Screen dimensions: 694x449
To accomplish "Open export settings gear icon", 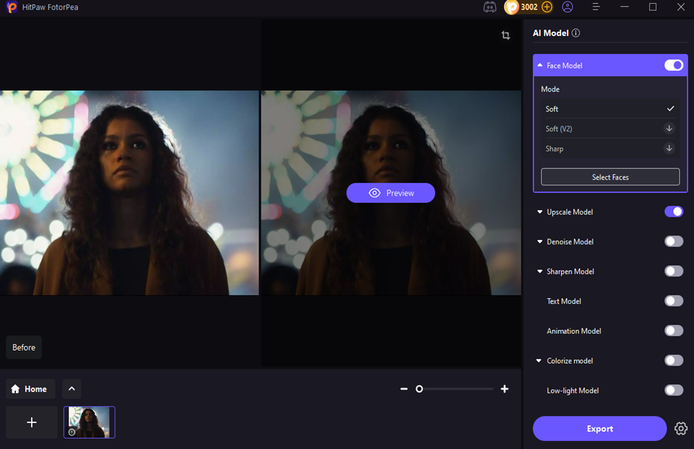I will [681, 429].
